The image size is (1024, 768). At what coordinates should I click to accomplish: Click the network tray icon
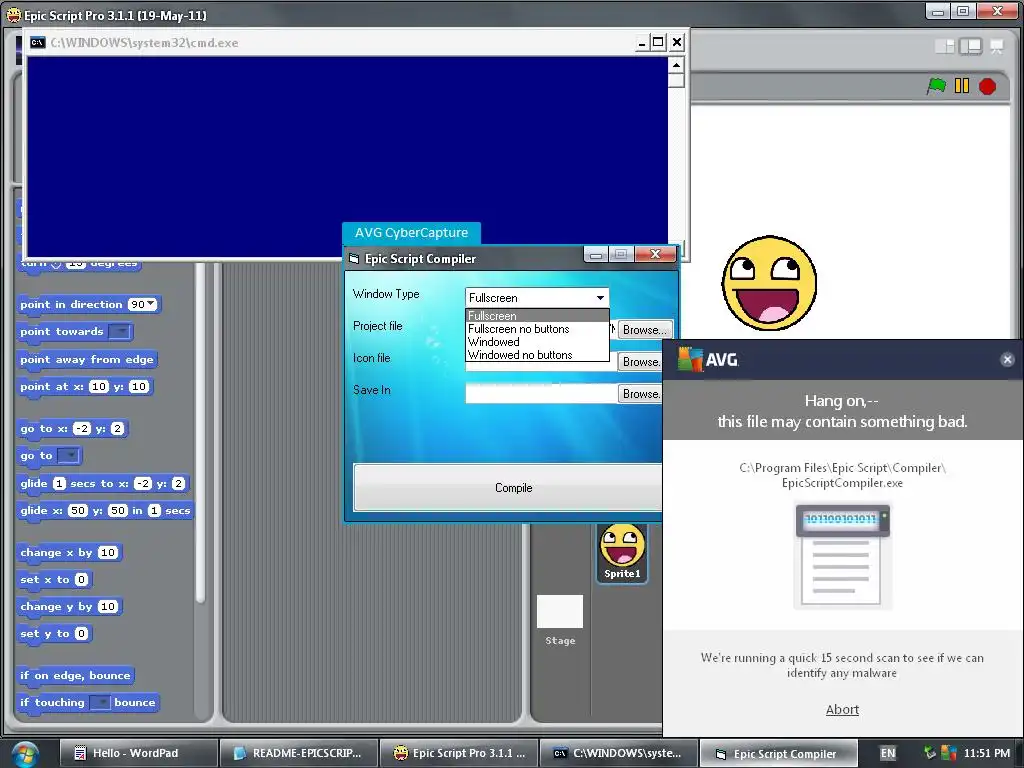click(x=930, y=753)
